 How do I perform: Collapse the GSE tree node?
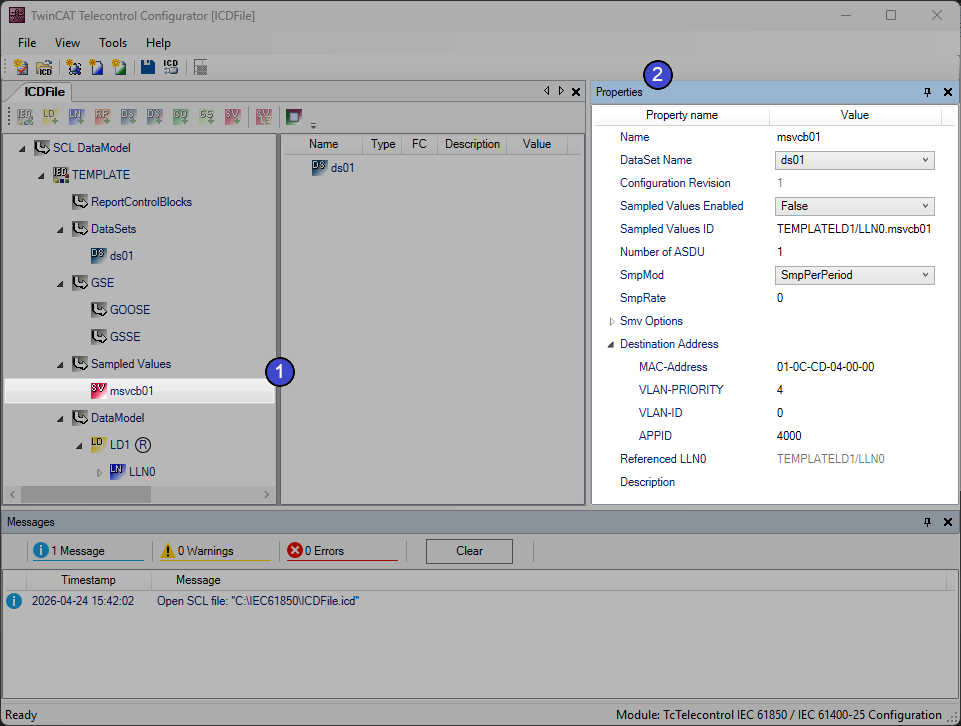point(61,283)
